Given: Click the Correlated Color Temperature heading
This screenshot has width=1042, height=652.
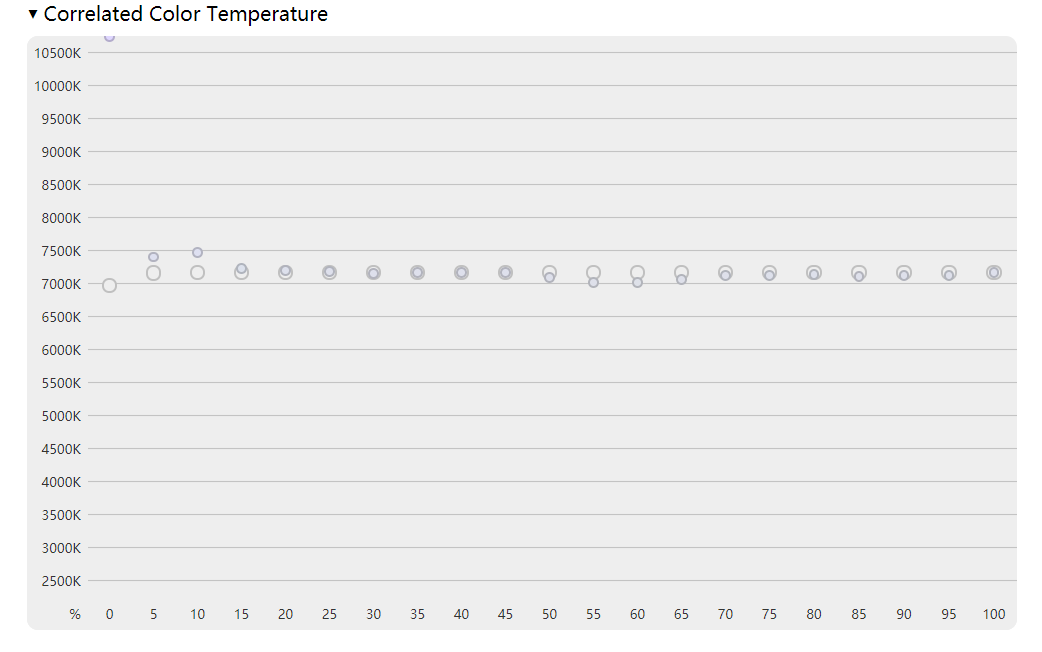Looking at the screenshot, I should click(185, 14).
